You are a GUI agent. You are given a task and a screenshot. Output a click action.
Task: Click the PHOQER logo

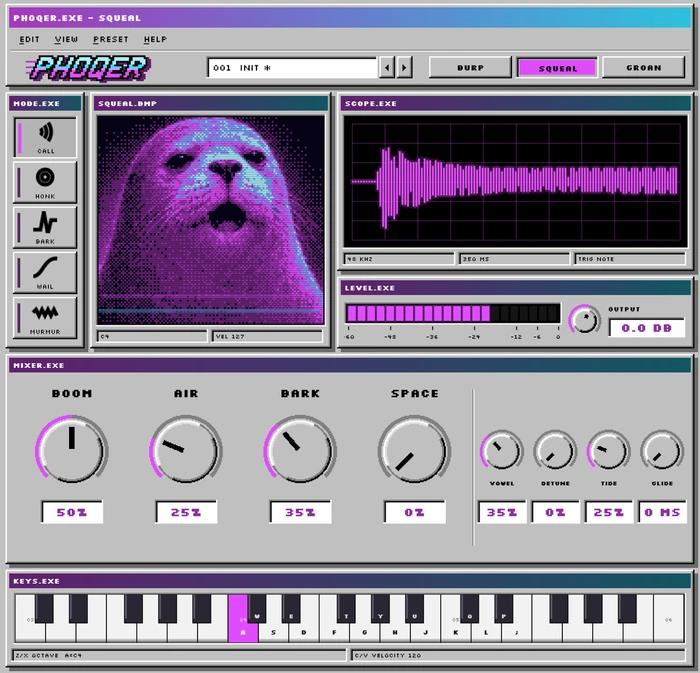click(x=88, y=68)
